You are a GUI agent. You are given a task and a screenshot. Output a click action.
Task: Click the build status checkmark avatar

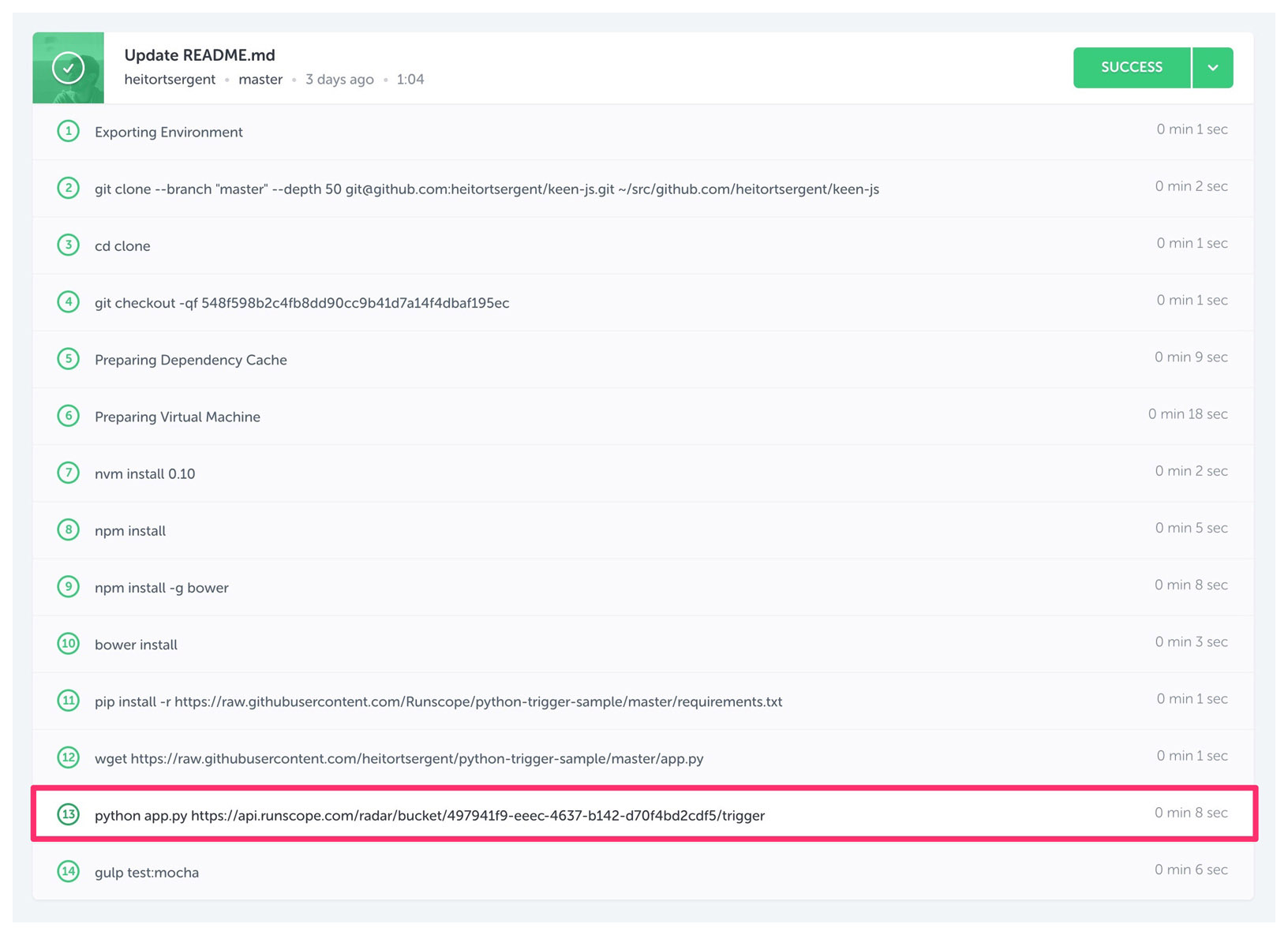point(68,68)
